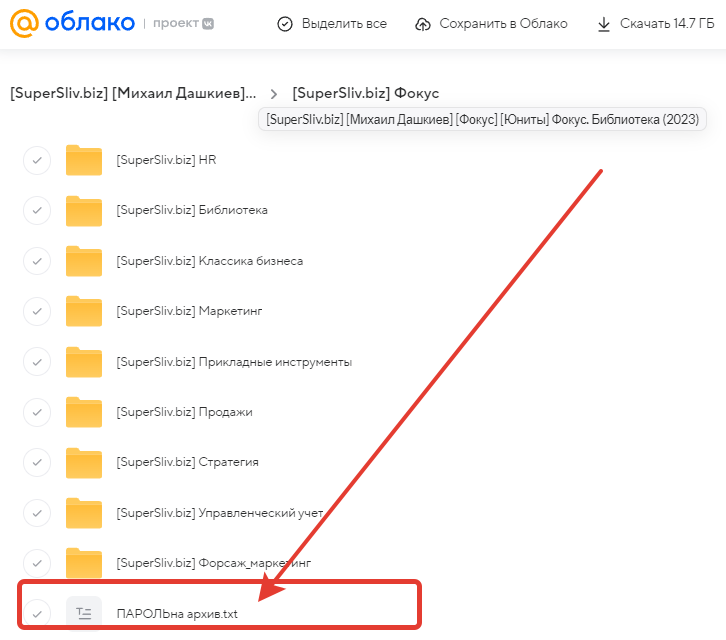
Task: Open folder name [SuperSliv.biz] HR
Action: (166, 160)
